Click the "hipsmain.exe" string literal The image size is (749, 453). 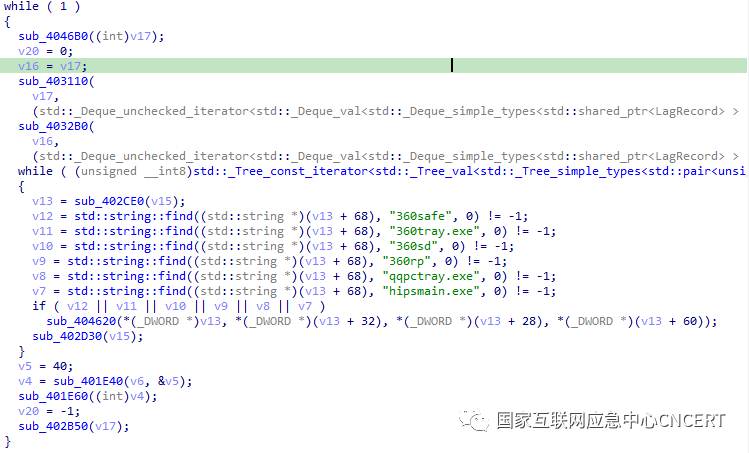[431, 291]
